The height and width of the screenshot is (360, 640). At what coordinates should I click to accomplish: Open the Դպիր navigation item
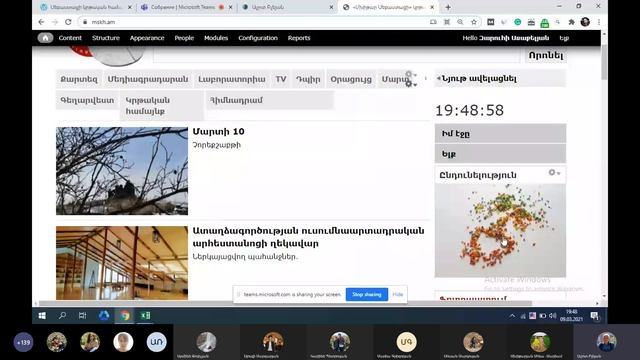point(308,79)
